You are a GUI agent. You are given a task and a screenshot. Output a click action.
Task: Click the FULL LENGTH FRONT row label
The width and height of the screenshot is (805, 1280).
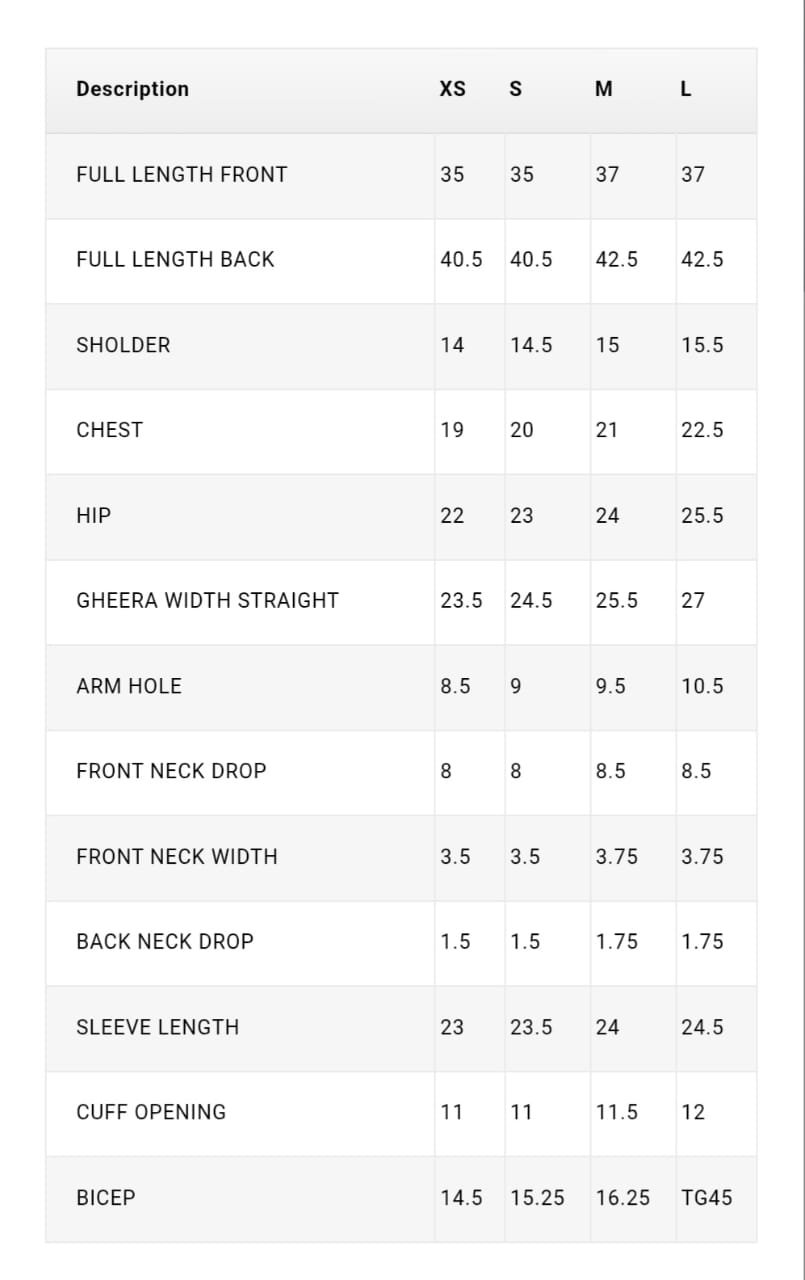(182, 174)
